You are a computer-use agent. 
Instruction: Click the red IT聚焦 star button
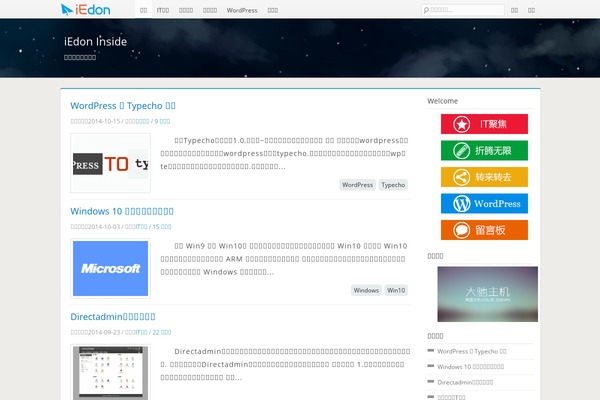click(484, 124)
